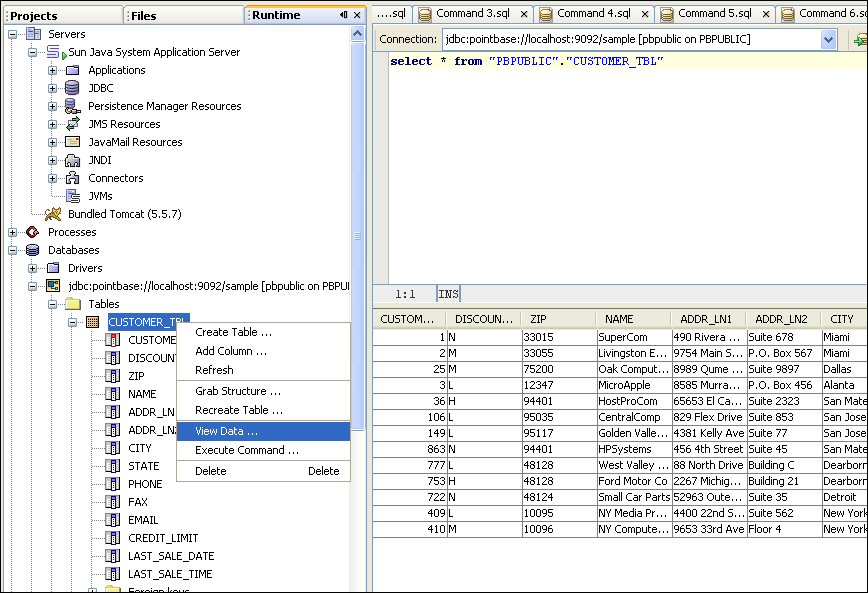Click the JMS Resources arrows icon
The height and width of the screenshot is (593, 868).
point(72,124)
